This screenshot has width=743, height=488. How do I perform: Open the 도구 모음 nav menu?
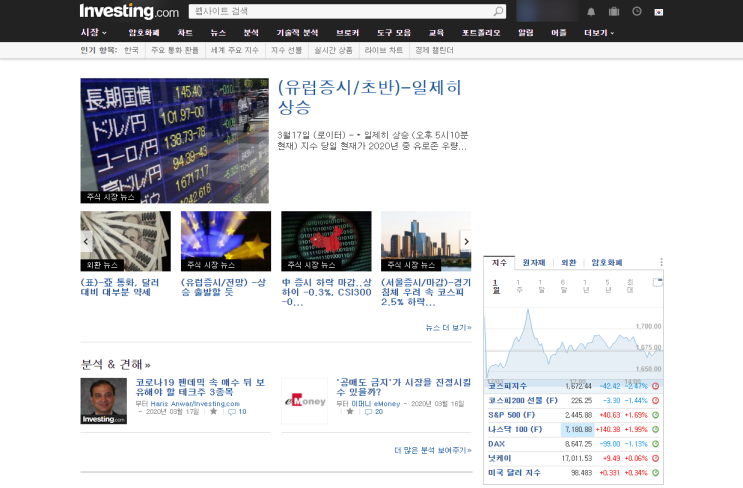(394, 33)
